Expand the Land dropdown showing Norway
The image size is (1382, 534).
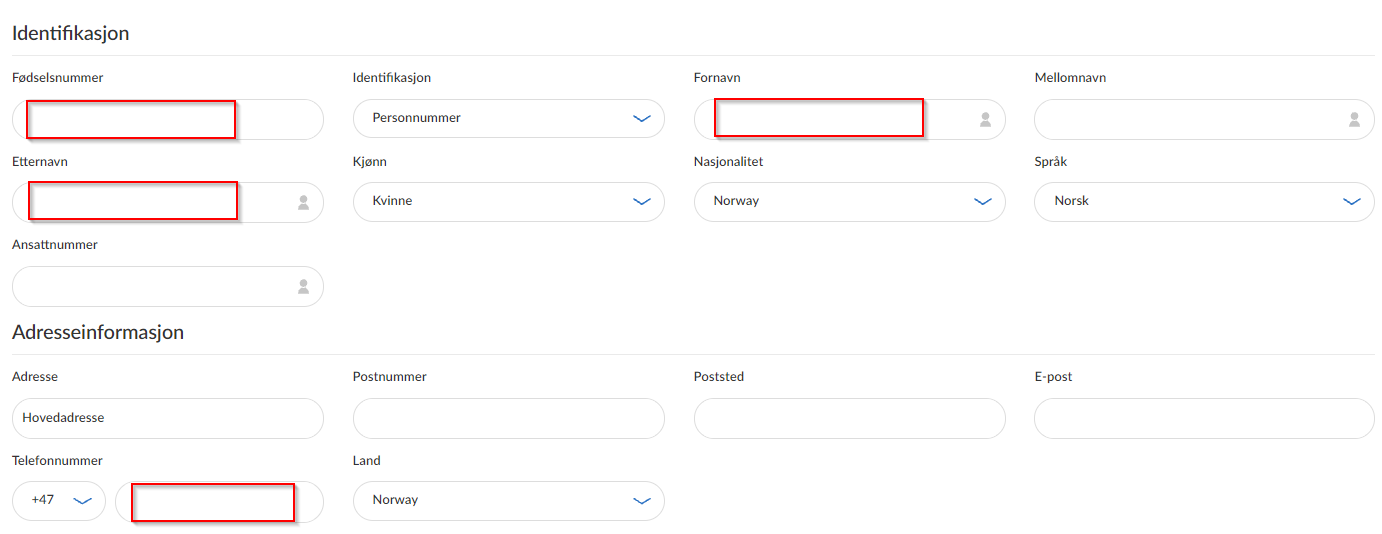[509, 501]
